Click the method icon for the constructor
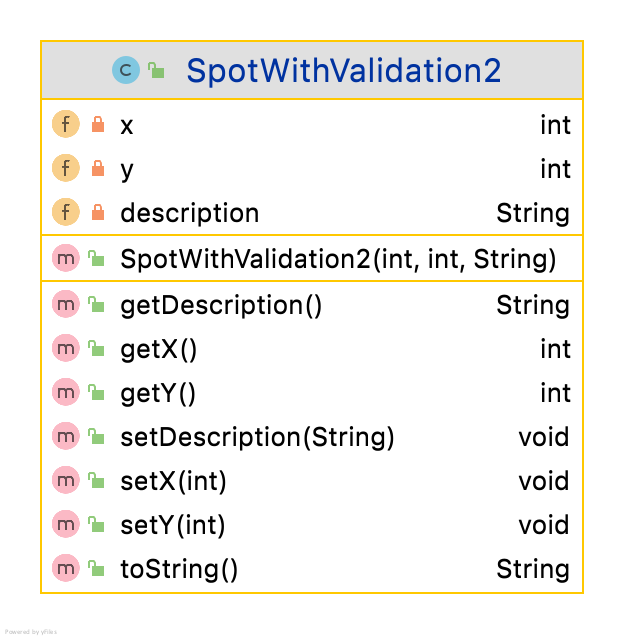This screenshot has height=640, width=640. 66,260
